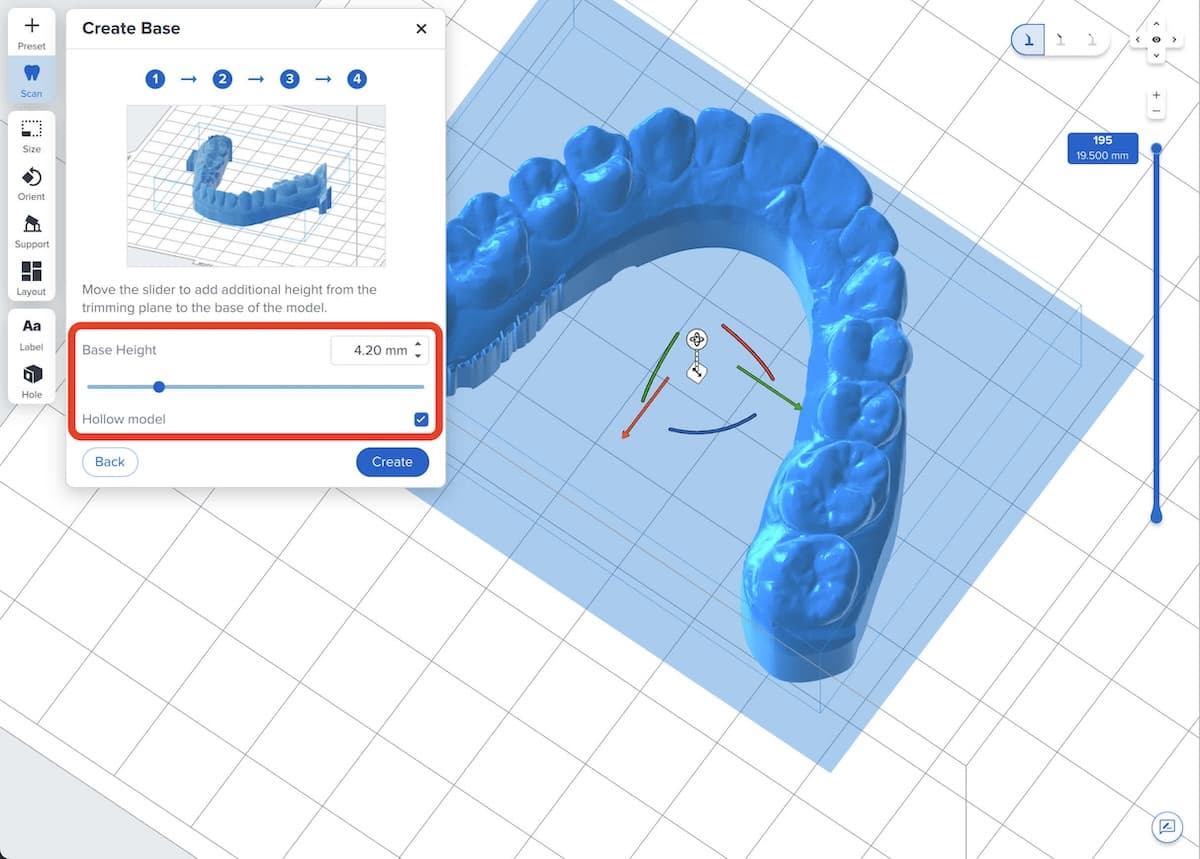The height and width of the screenshot is (859, 1200).
Task: Click the eye view reset icon
Action: (1156, 40)
